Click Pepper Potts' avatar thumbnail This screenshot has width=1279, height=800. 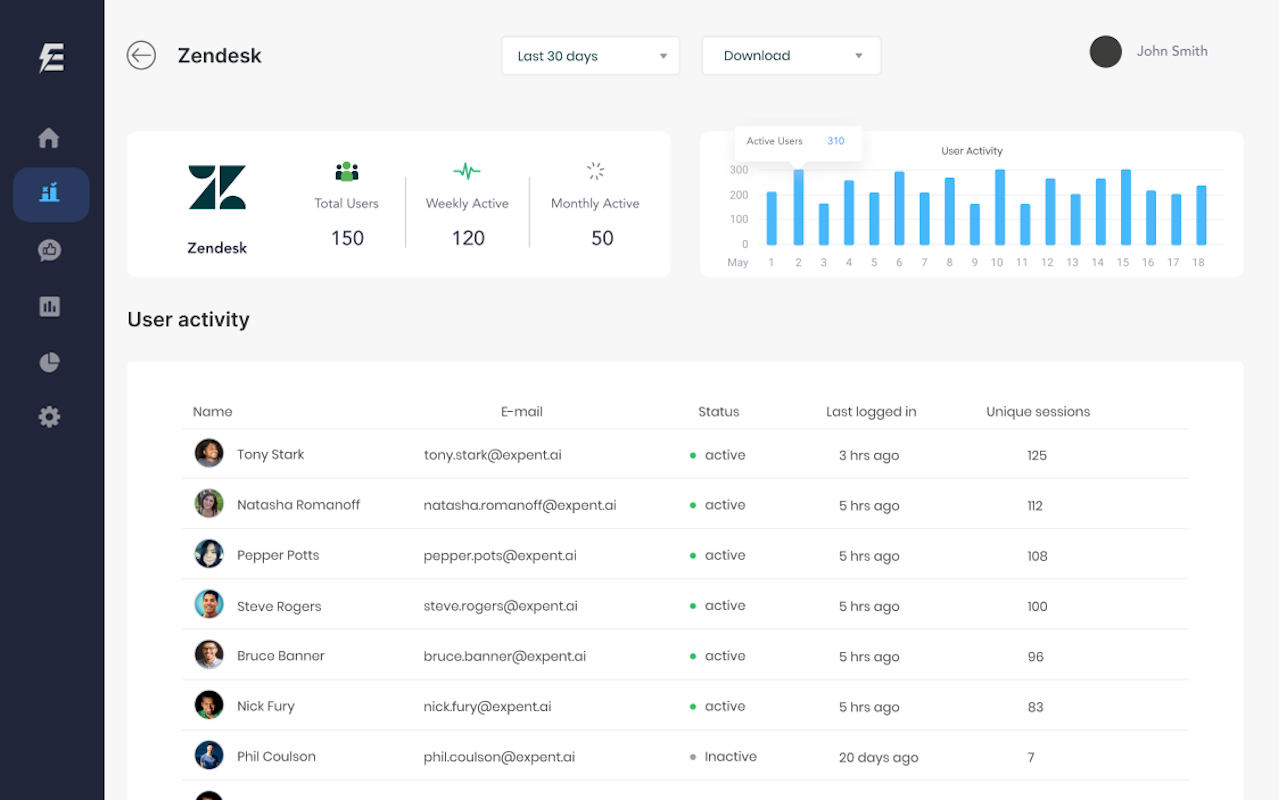209,554
